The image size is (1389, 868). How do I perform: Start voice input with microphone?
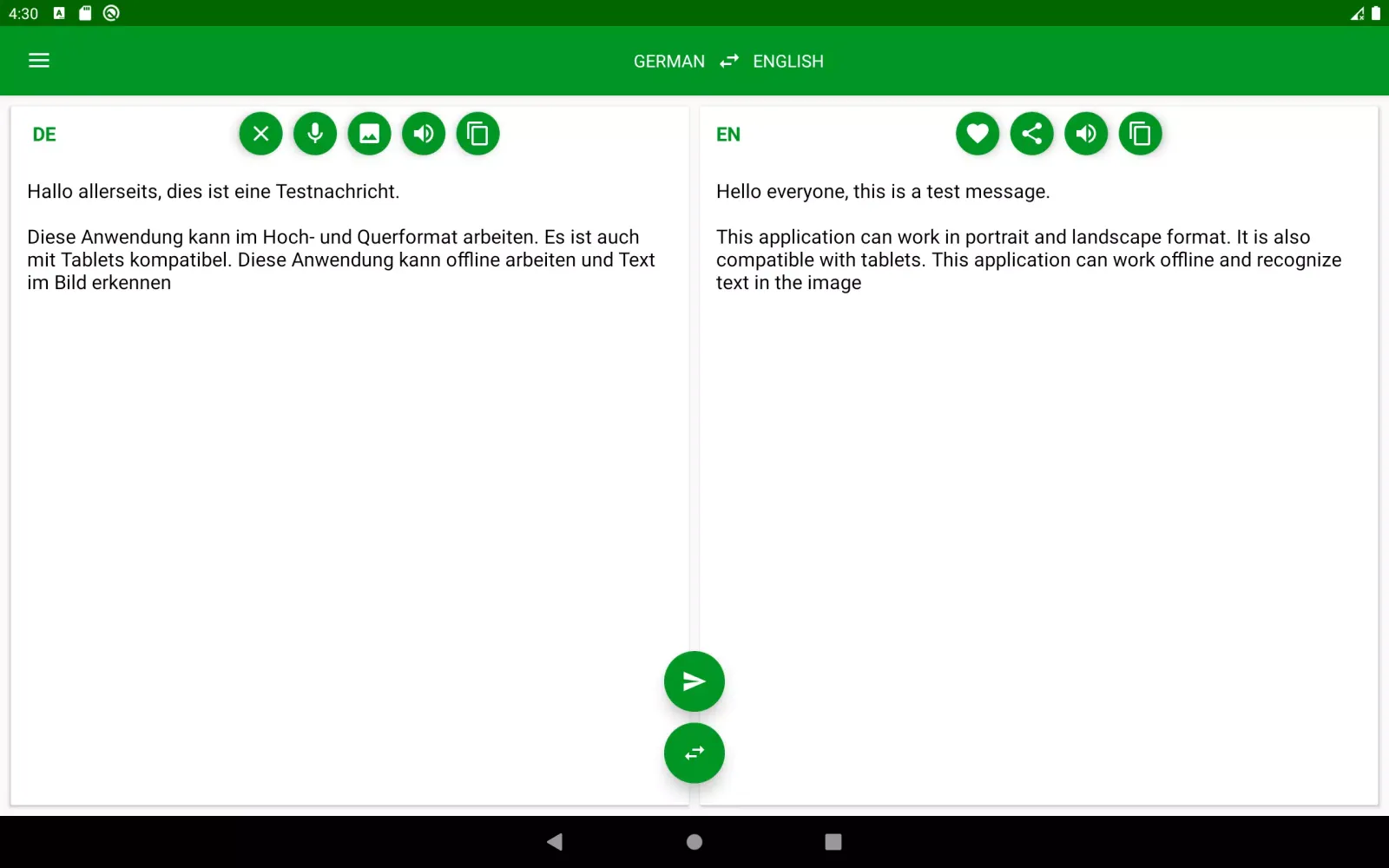coord(315,134)
